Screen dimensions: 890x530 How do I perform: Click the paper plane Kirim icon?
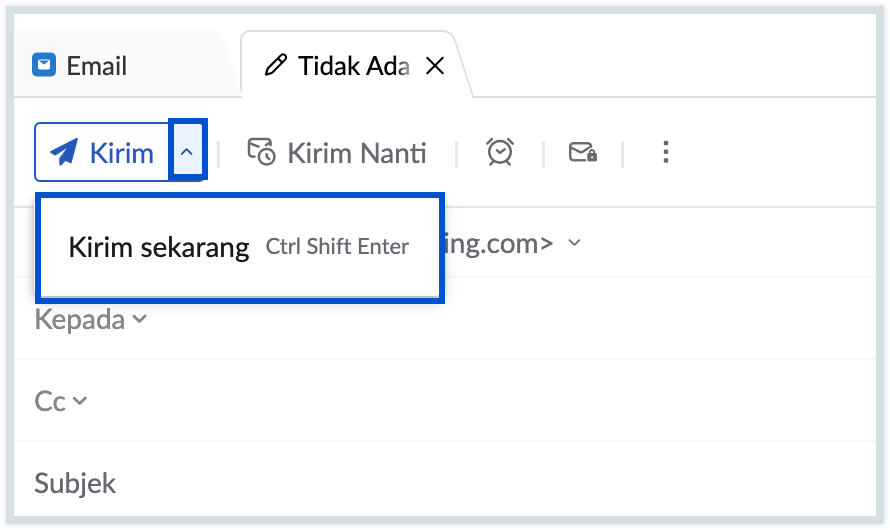64,152
